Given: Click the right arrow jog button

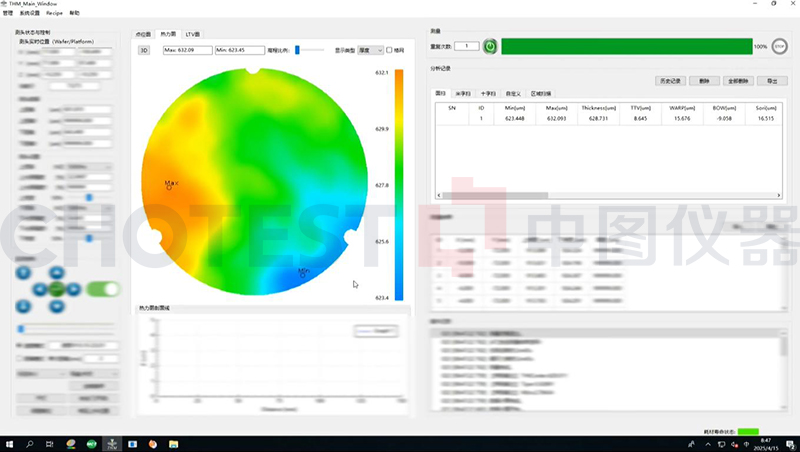Looking at the screenshot, I should pyautogui.click(x=73, y=290).
